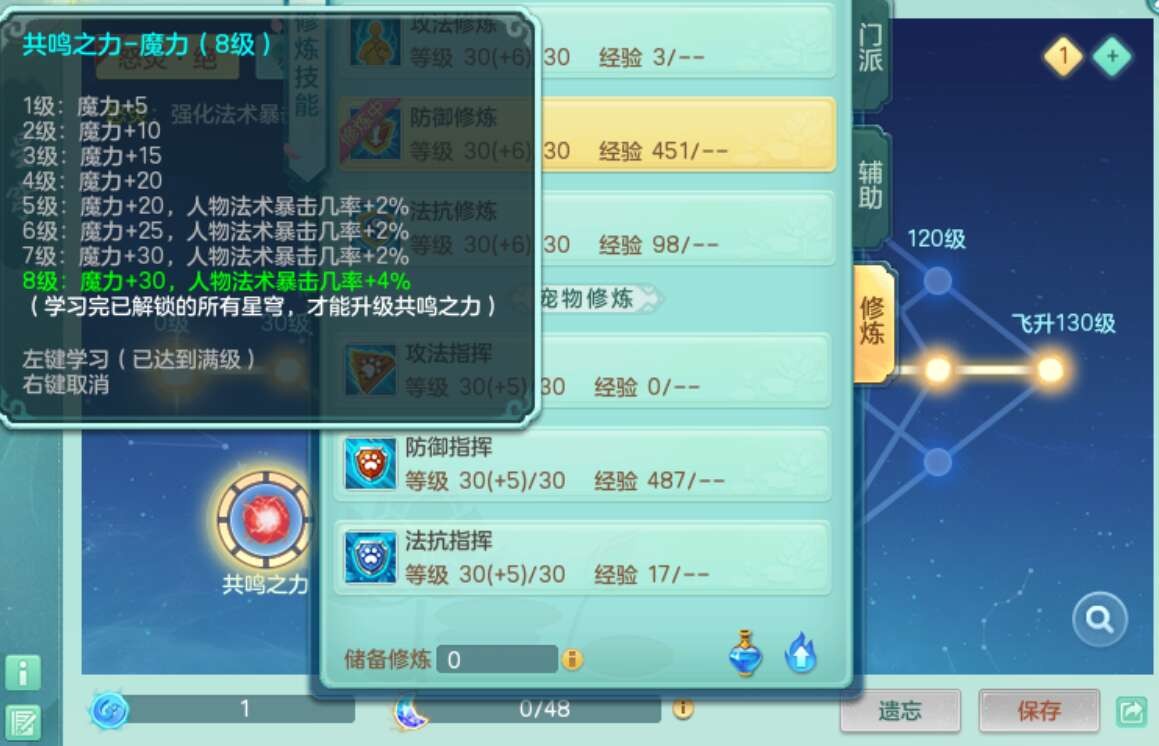Image resolution: width=1159 pixels, height=746 pixels.
Task: Click the info icon beside 0/48 bar
Action: 683,708
